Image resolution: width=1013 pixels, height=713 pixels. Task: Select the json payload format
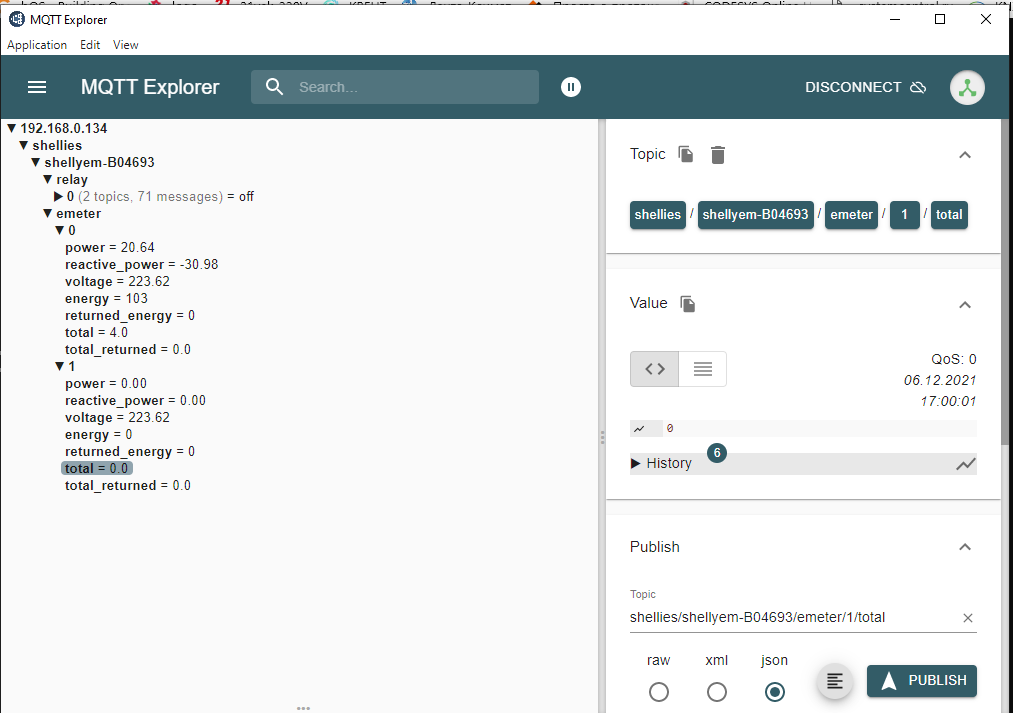pos(775,691)
